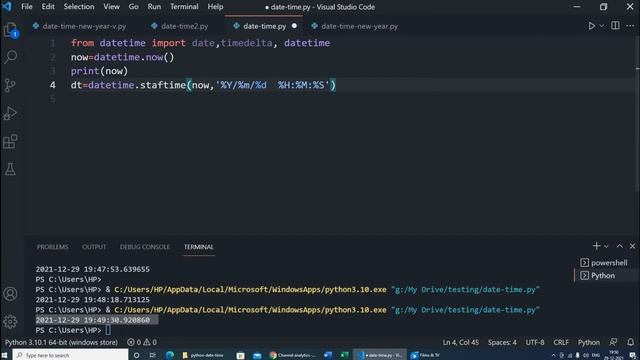Image resolution: width=640 pixels, height=360 pixels.
Task: Open the Accounts icon in activity bar
Action: click(x=10, y=294)
